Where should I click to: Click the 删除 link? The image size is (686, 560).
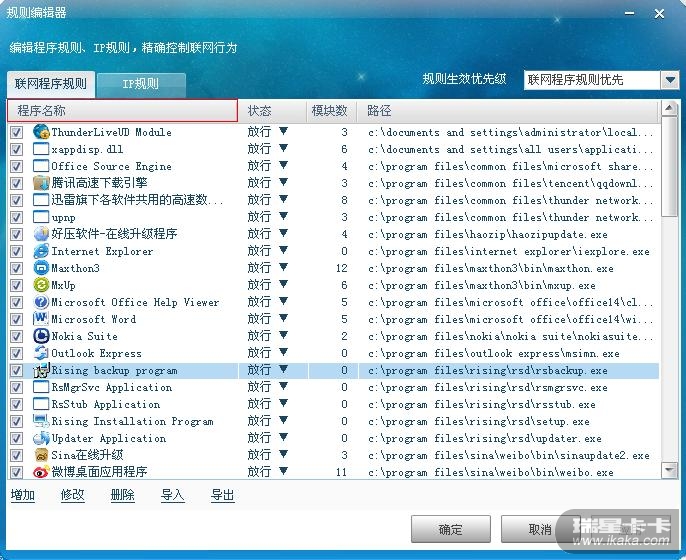tap(122, 495)
